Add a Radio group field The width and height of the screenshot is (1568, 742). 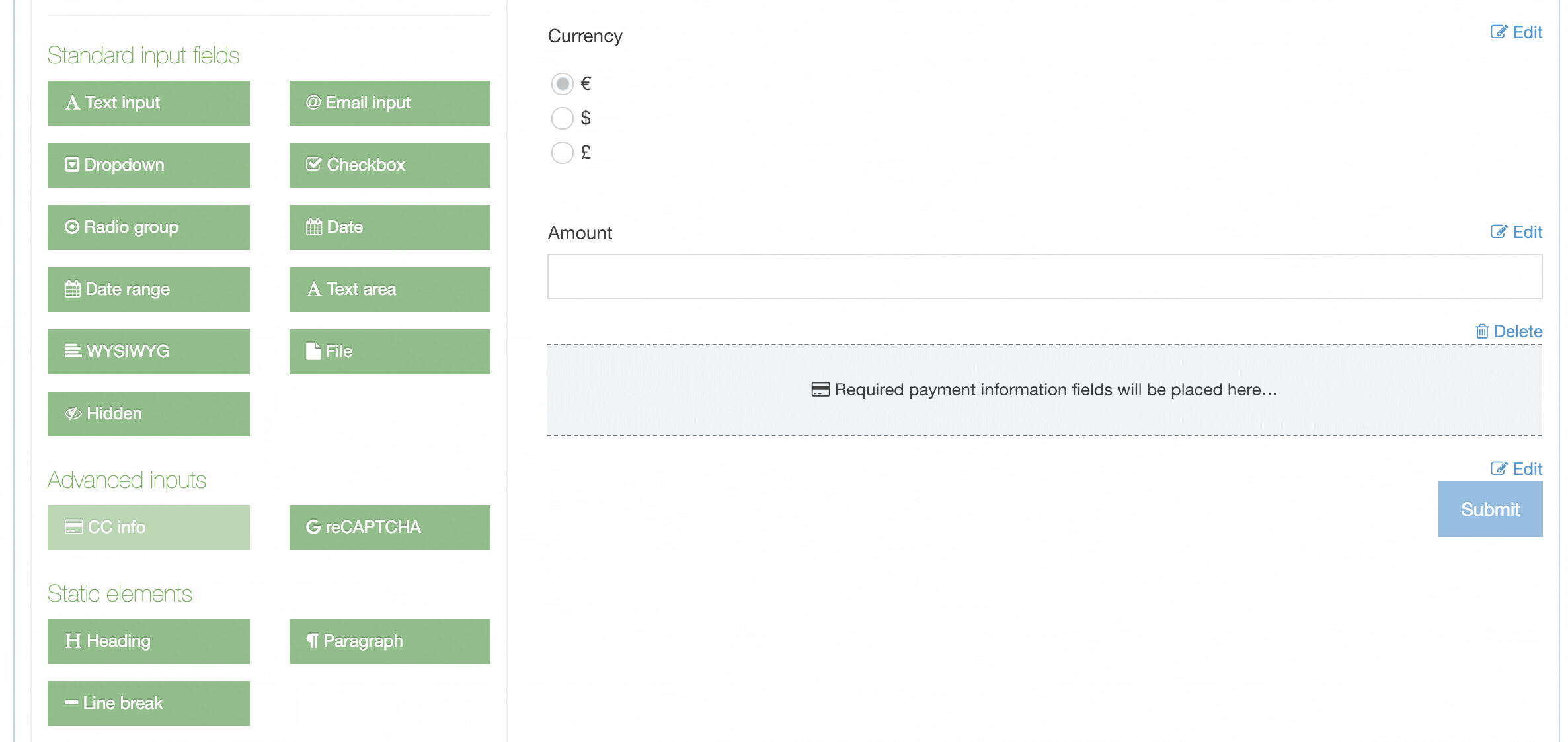coord(148,227)
